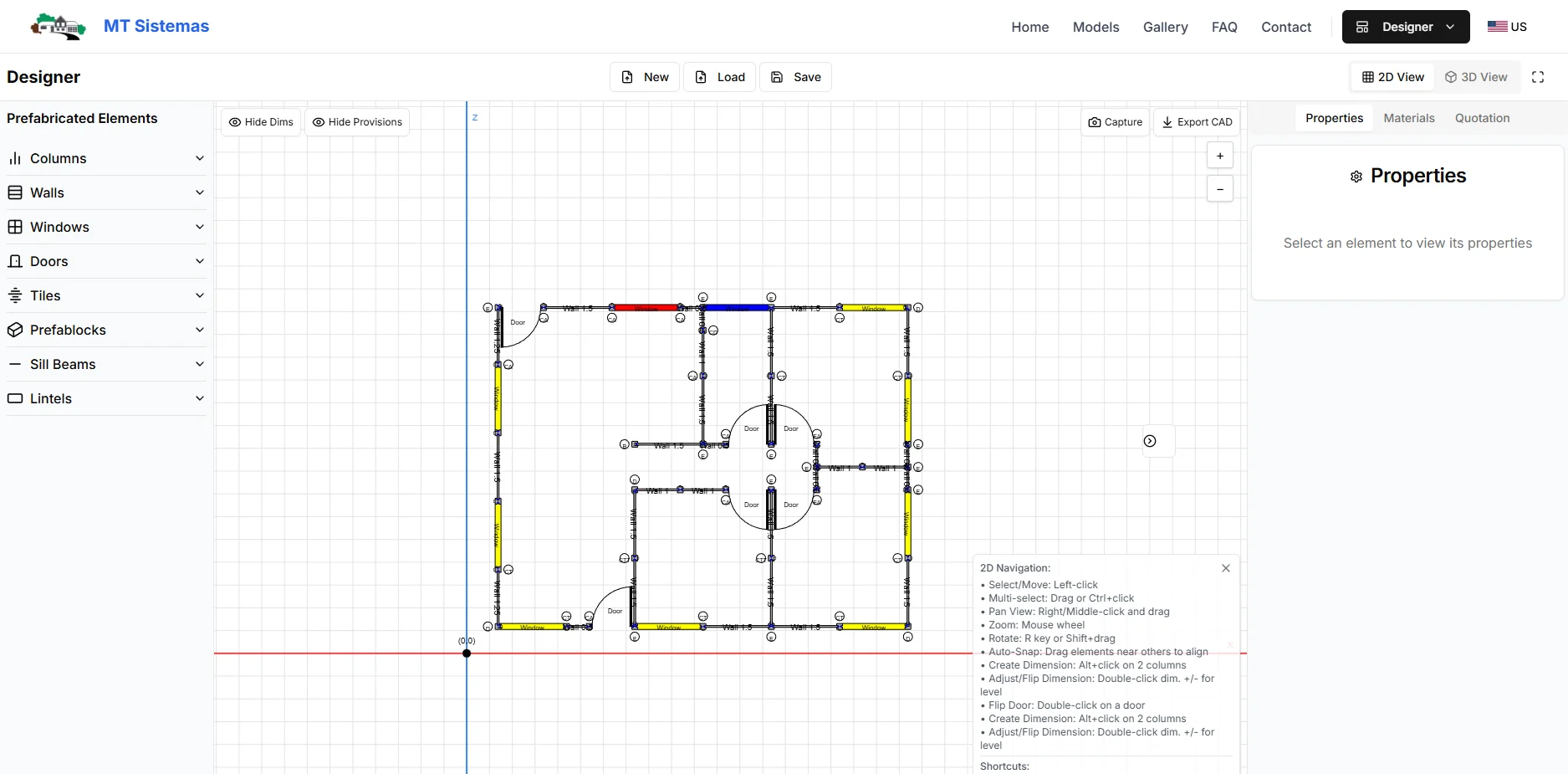Image resolution: width=1568 pixels, height=774 pixels.
Task: Open the Designer dropdown menu
Action: point(1406,27)
